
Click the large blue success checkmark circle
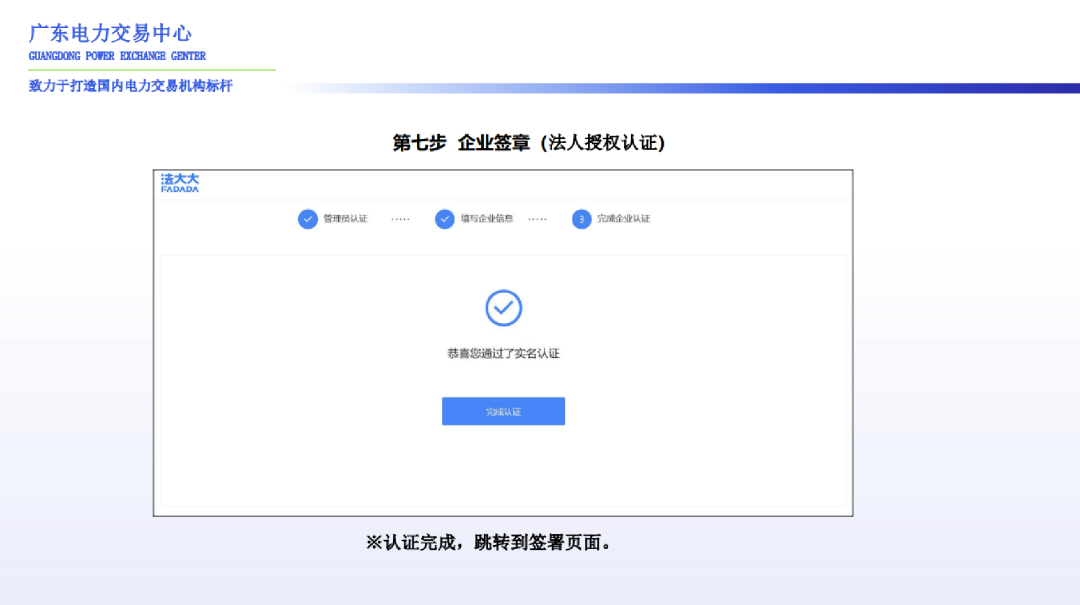click(503, 309)
